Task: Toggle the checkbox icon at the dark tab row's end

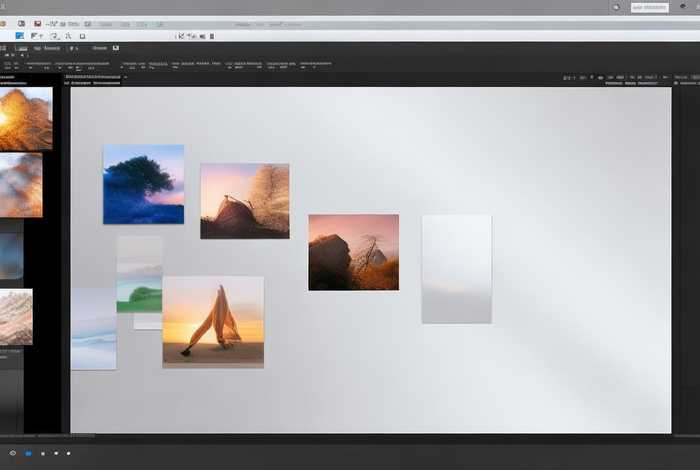Action: pyautogui.click(x=115, y=47)
